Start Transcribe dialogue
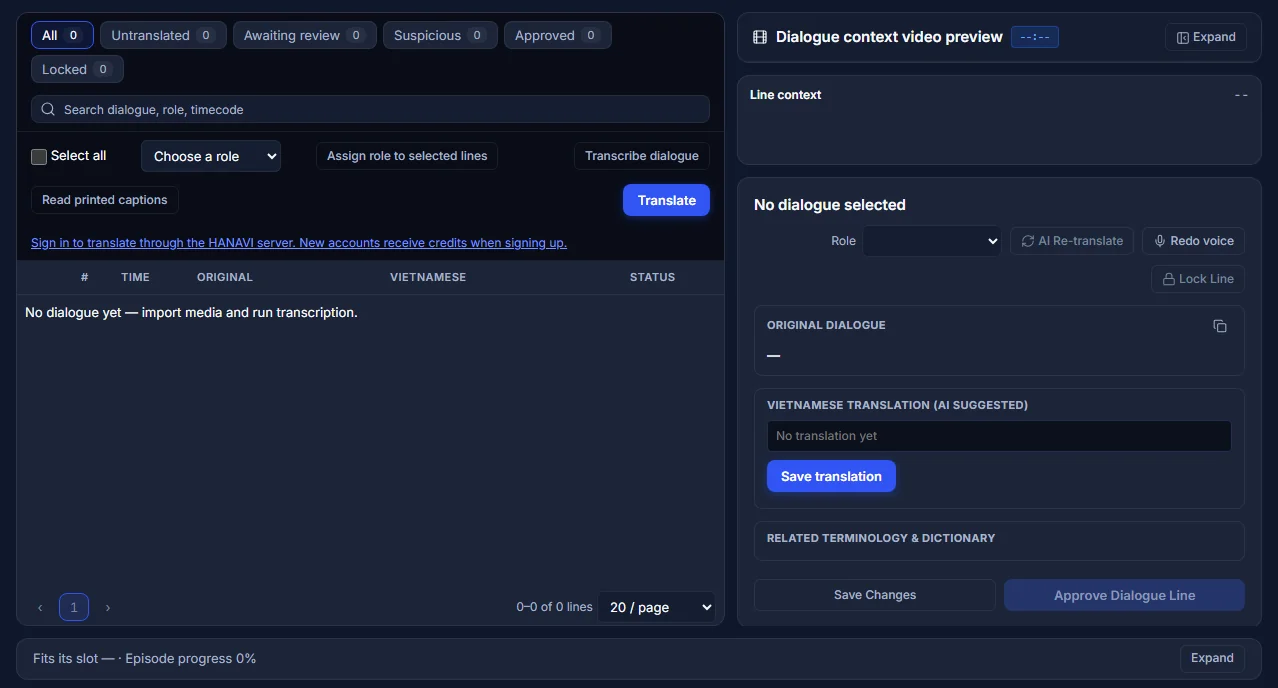The height and width of the screenshot is (688, 1278). coord(642,156)
